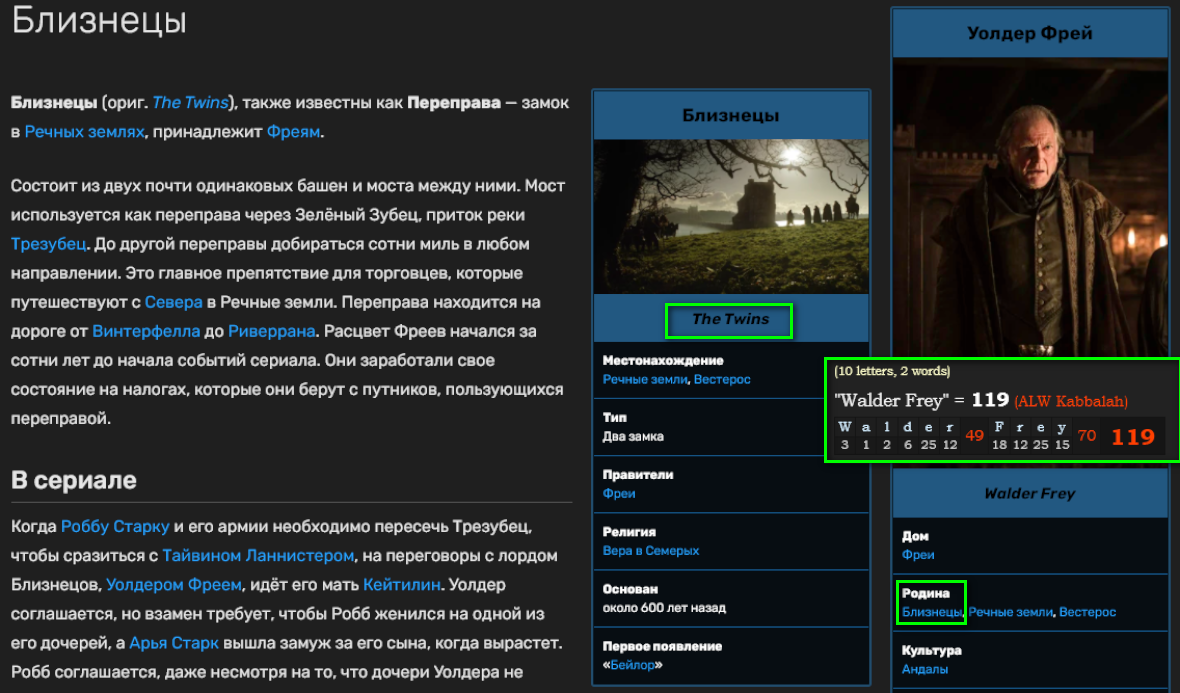The height and width of the screenshot is (693, 1180).
Task: Click the "Уолдер Фрей" infobox title
Action: coord(1029,33)
